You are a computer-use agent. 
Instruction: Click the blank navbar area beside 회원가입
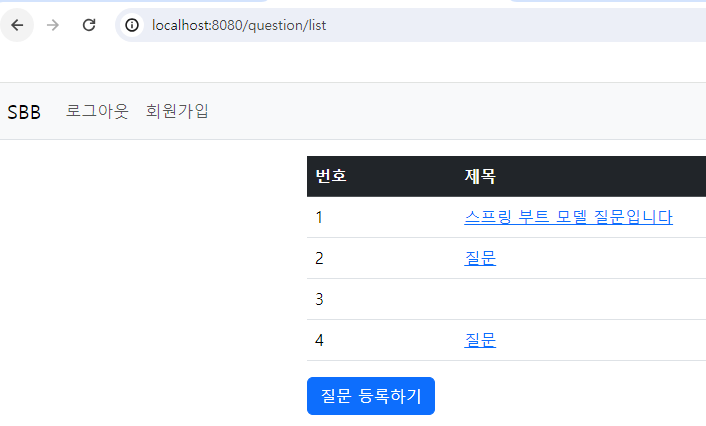[x=457, y=111]
